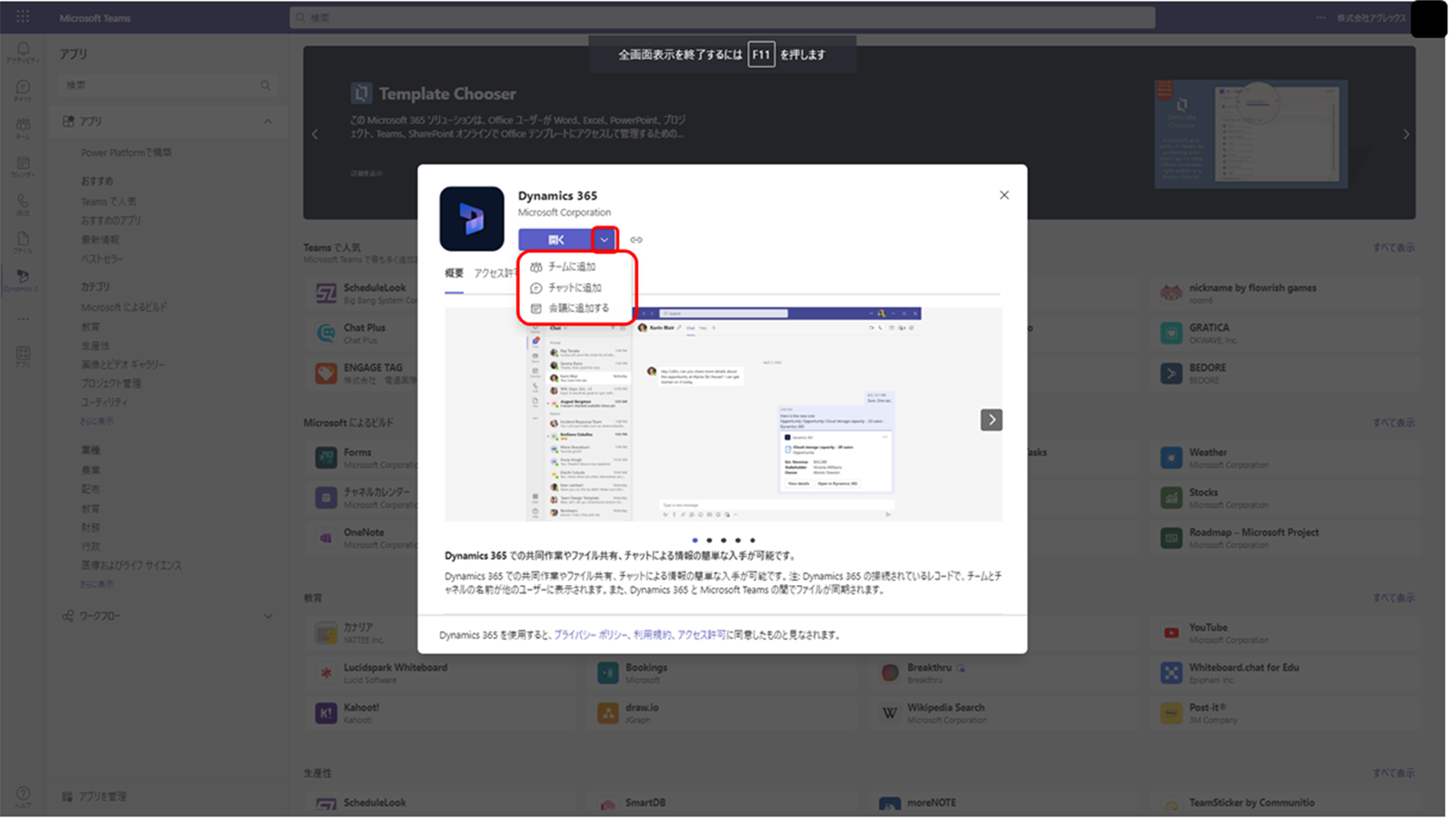Click the Roadmap – Microsoft Project app name

[x=1254, y=532]
